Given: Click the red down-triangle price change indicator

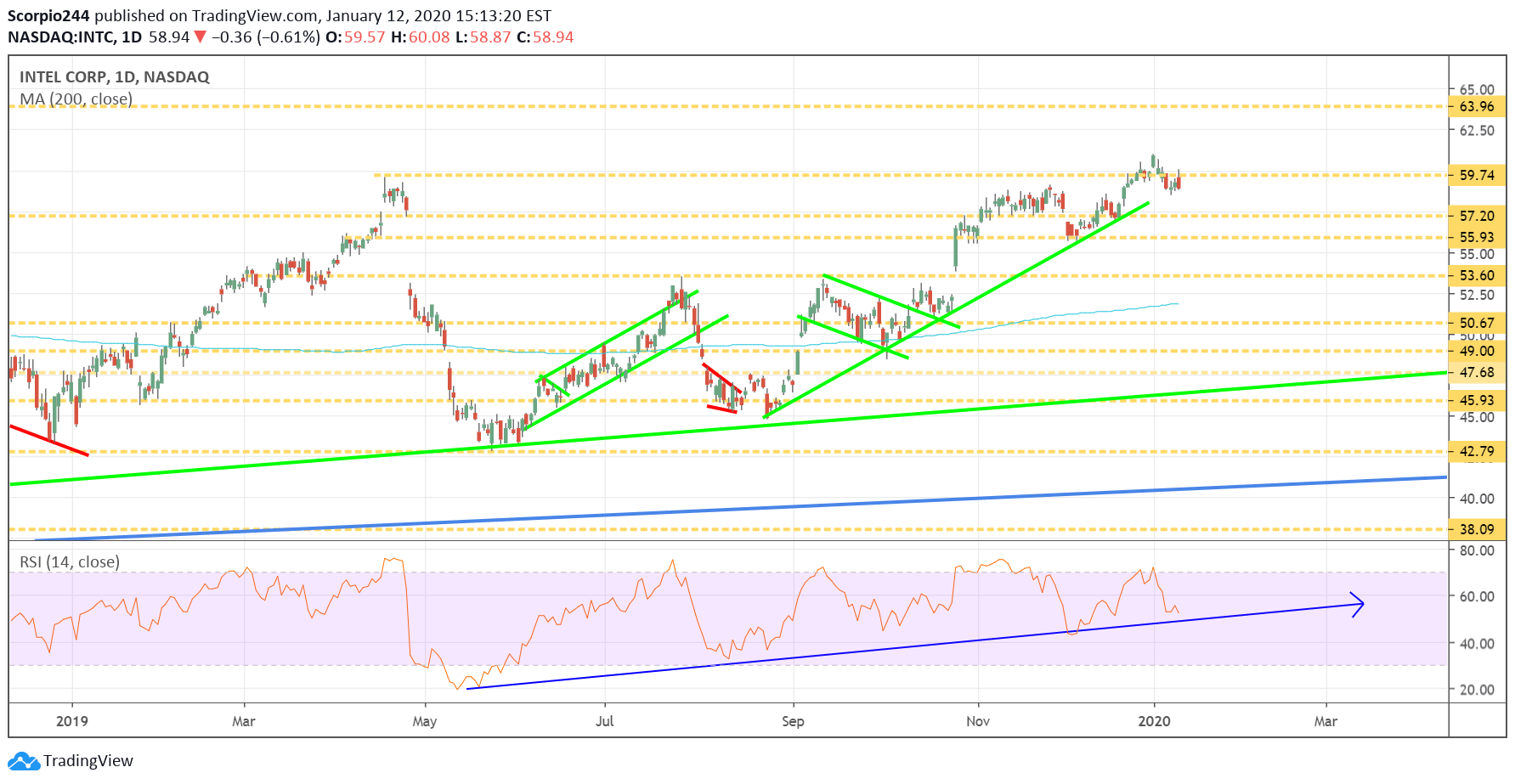Looking at the screenshot, I should [200, 37].
